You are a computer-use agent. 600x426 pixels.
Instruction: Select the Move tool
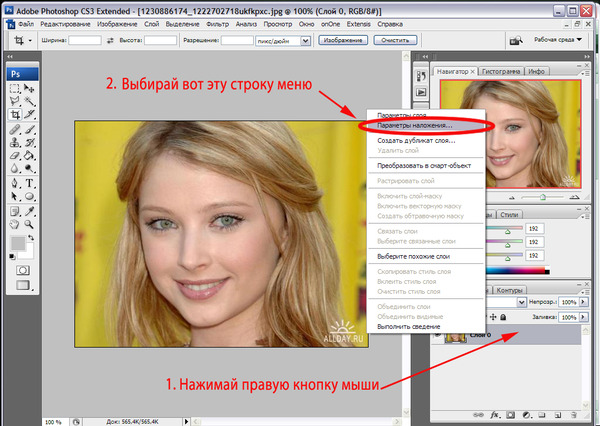(29, 89)
